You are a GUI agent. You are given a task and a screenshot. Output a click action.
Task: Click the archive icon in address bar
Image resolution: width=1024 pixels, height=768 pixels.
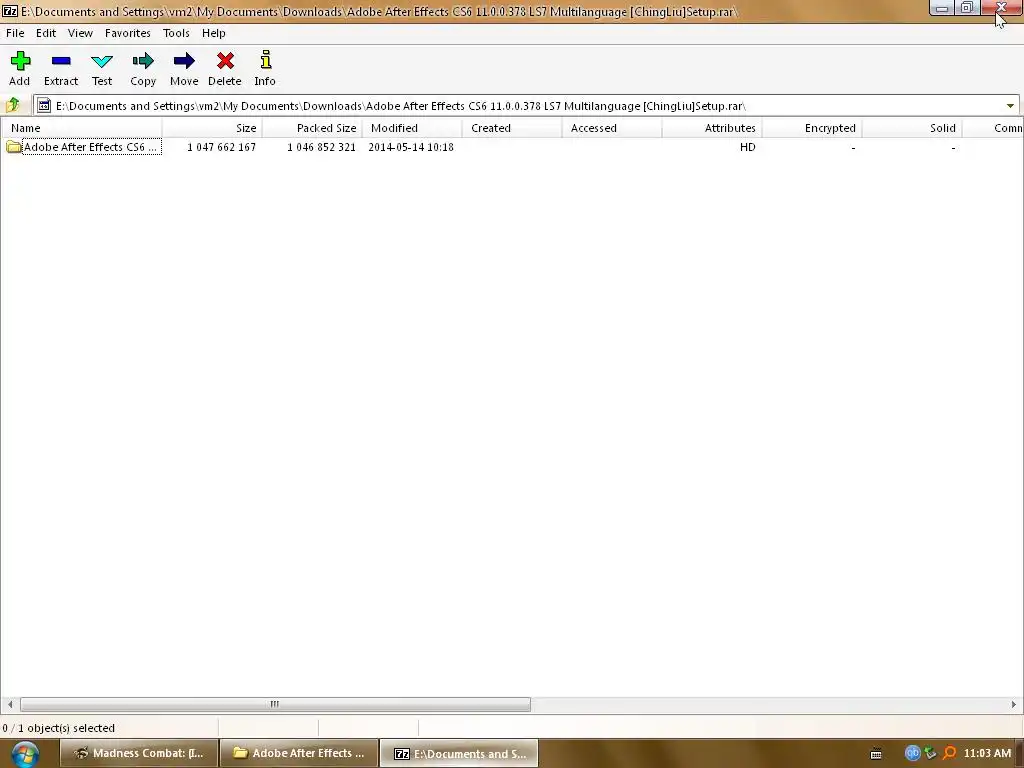(x=44, y=105)
